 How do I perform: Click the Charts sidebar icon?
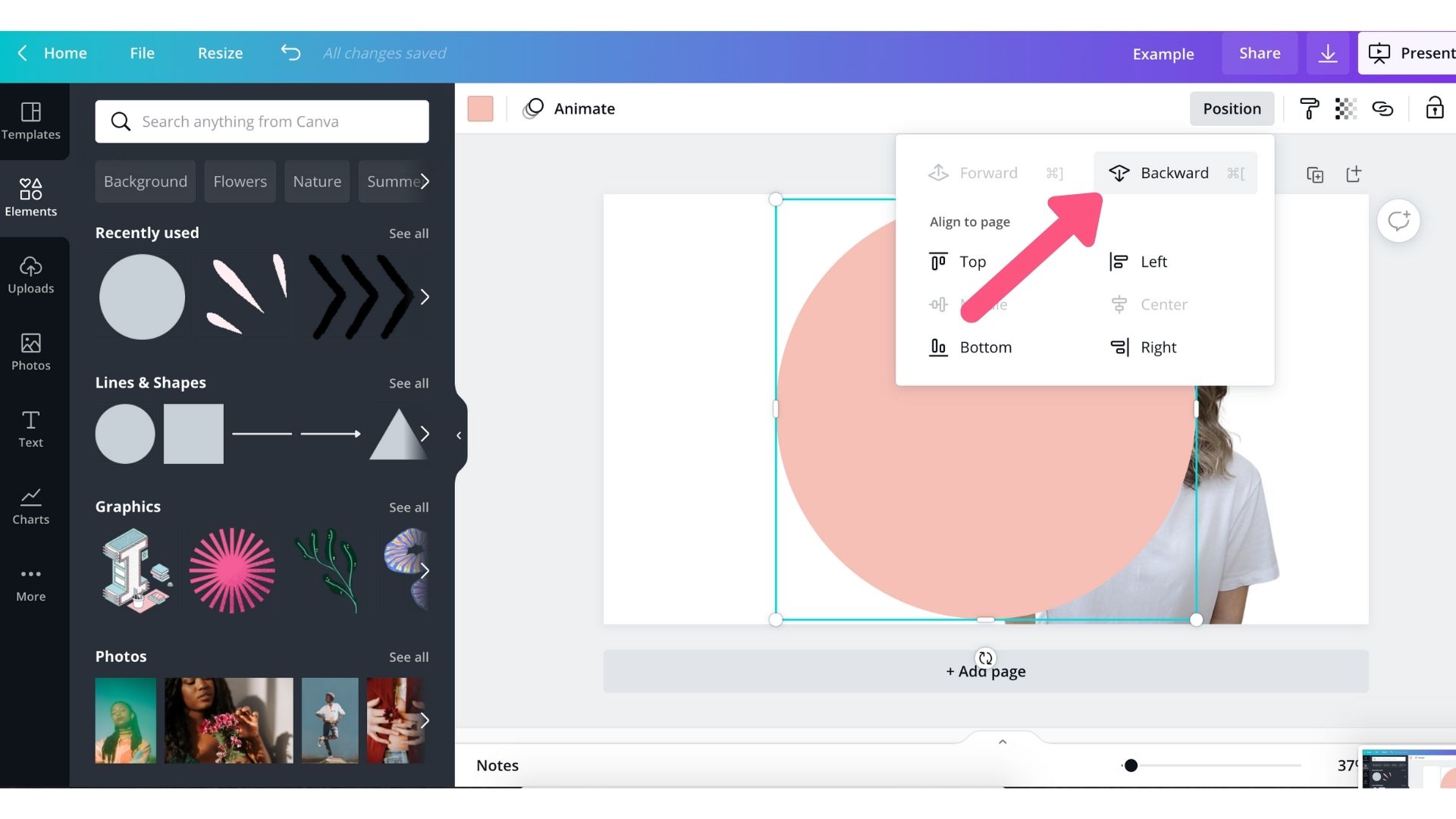click(x=30, y=505)
